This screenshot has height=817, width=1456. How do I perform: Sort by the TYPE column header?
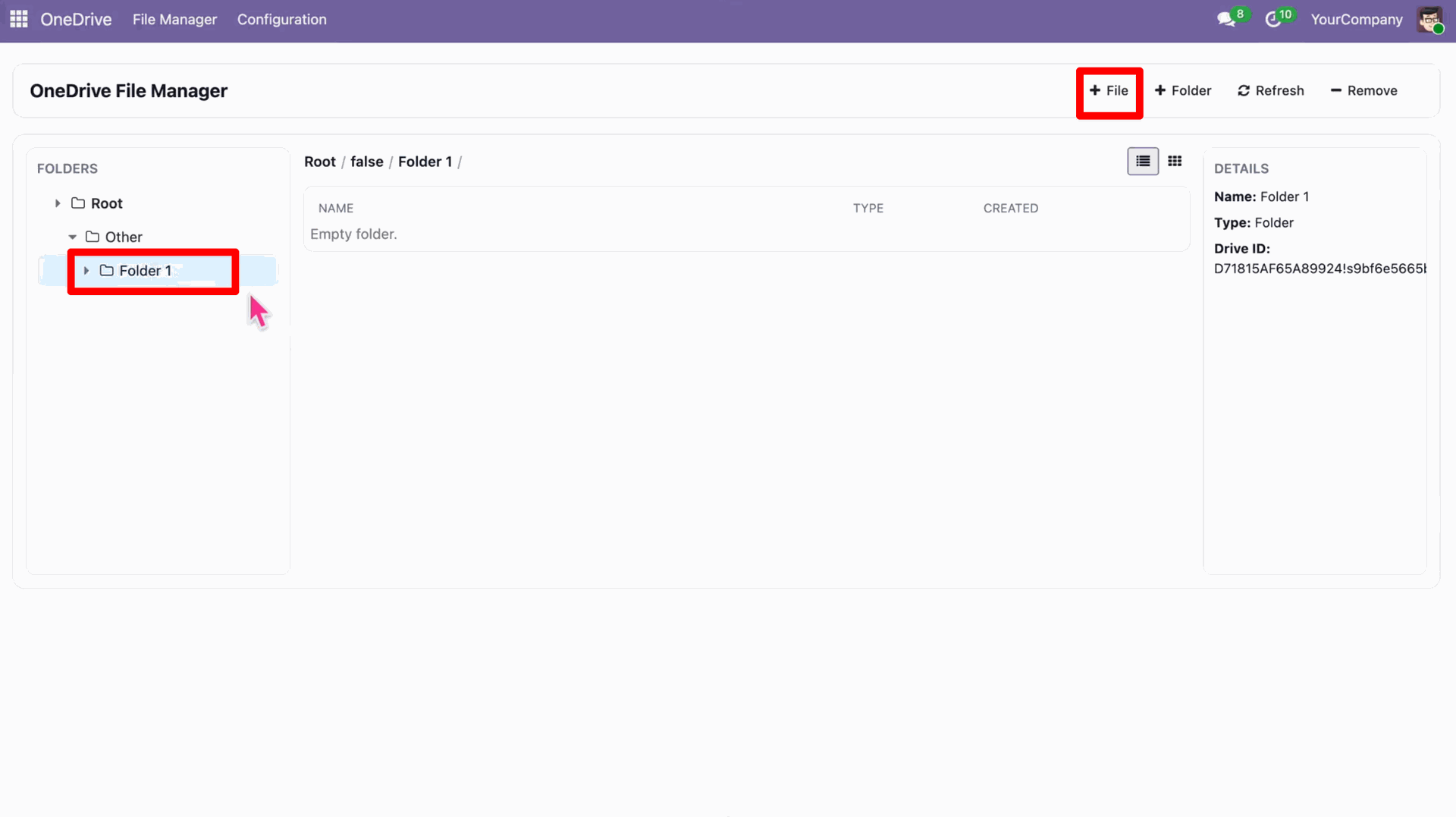[868, 209]
